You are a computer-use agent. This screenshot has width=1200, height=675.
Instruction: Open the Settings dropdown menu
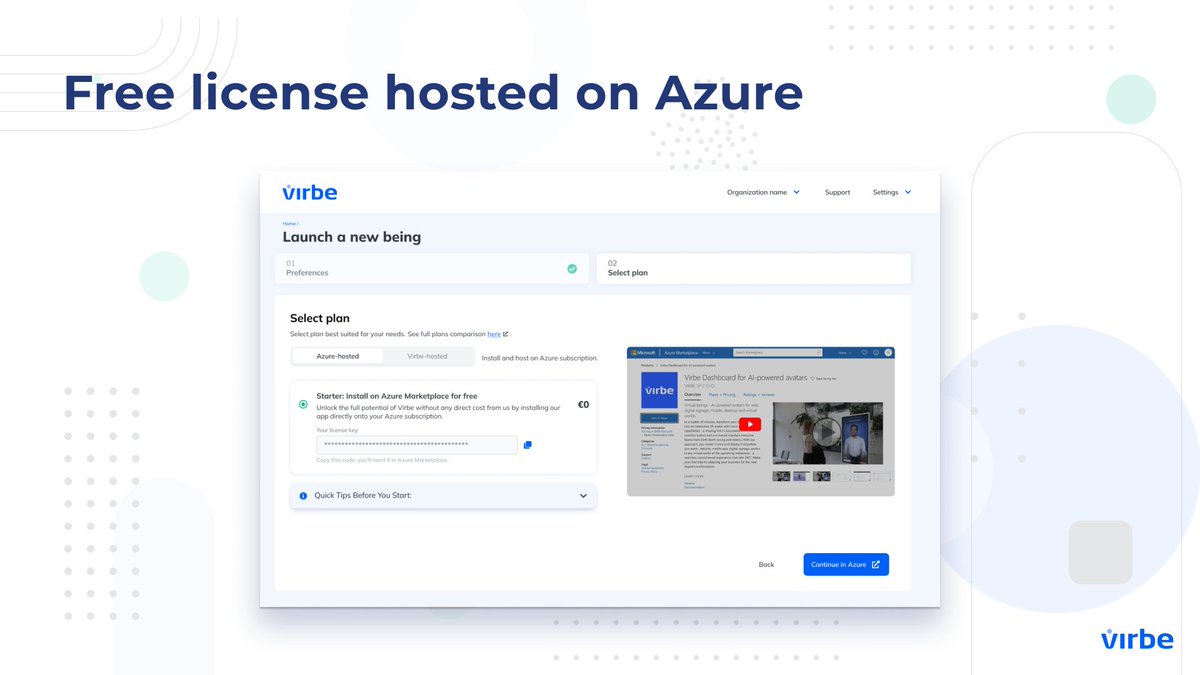pos(892,192)
